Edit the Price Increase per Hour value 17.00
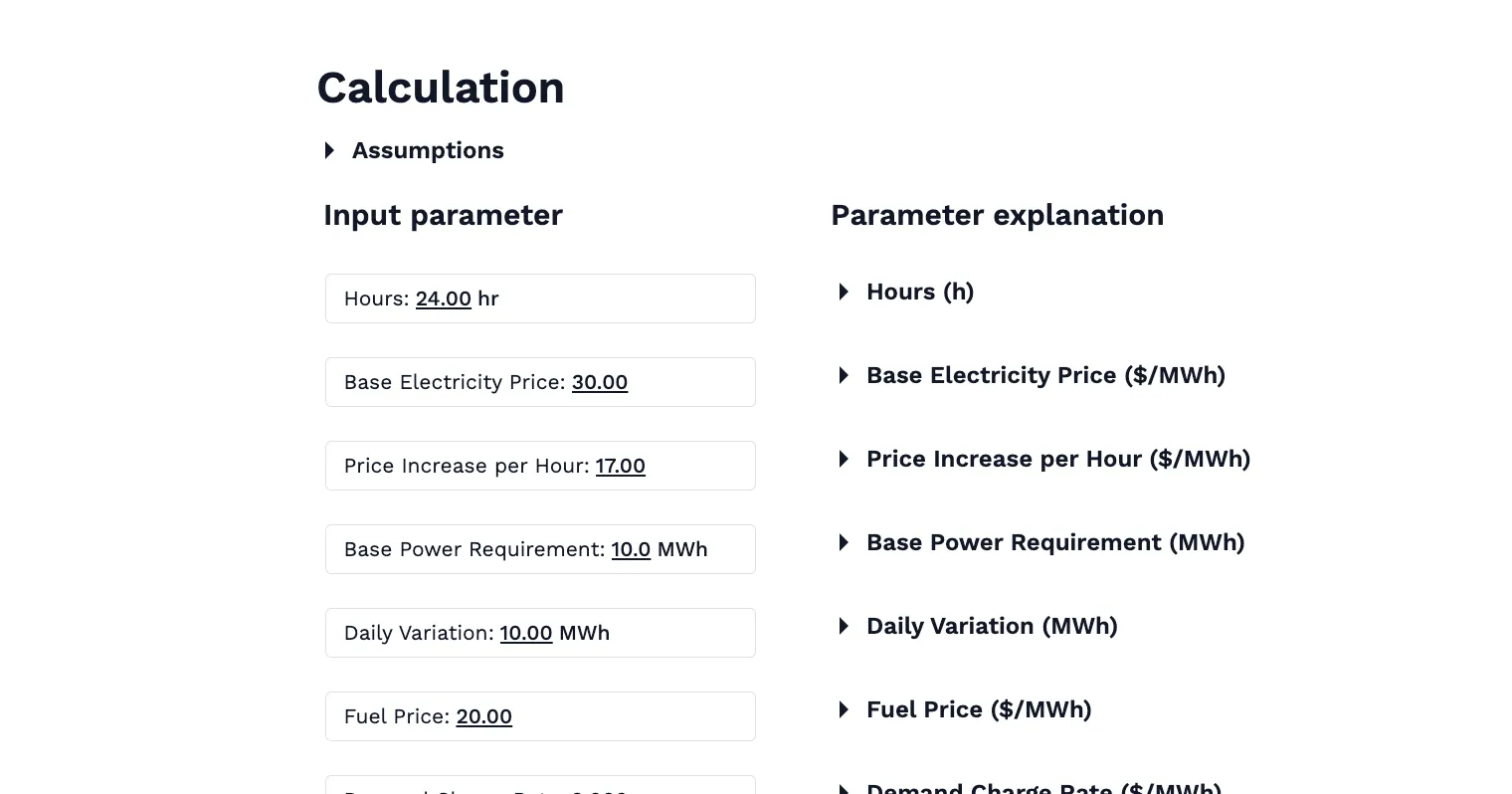This screenshot has width=1512, height=794. (x=620, y=466)
